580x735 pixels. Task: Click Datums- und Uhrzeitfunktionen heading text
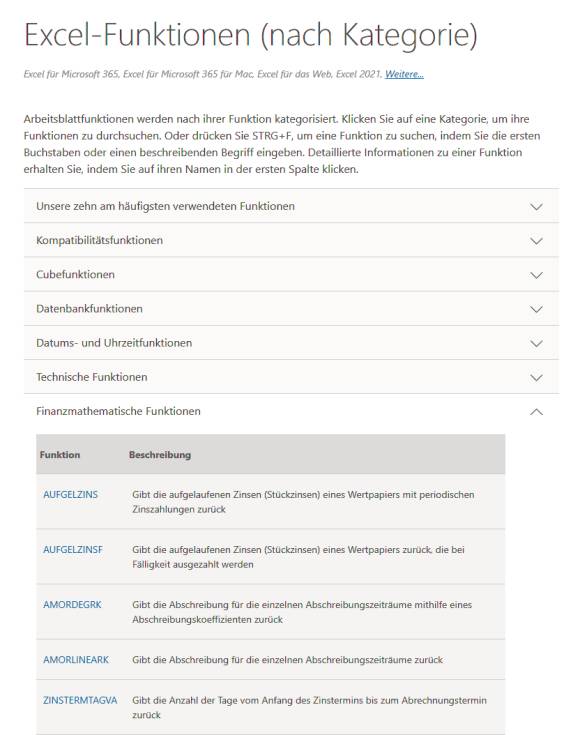tap(114, 343)
